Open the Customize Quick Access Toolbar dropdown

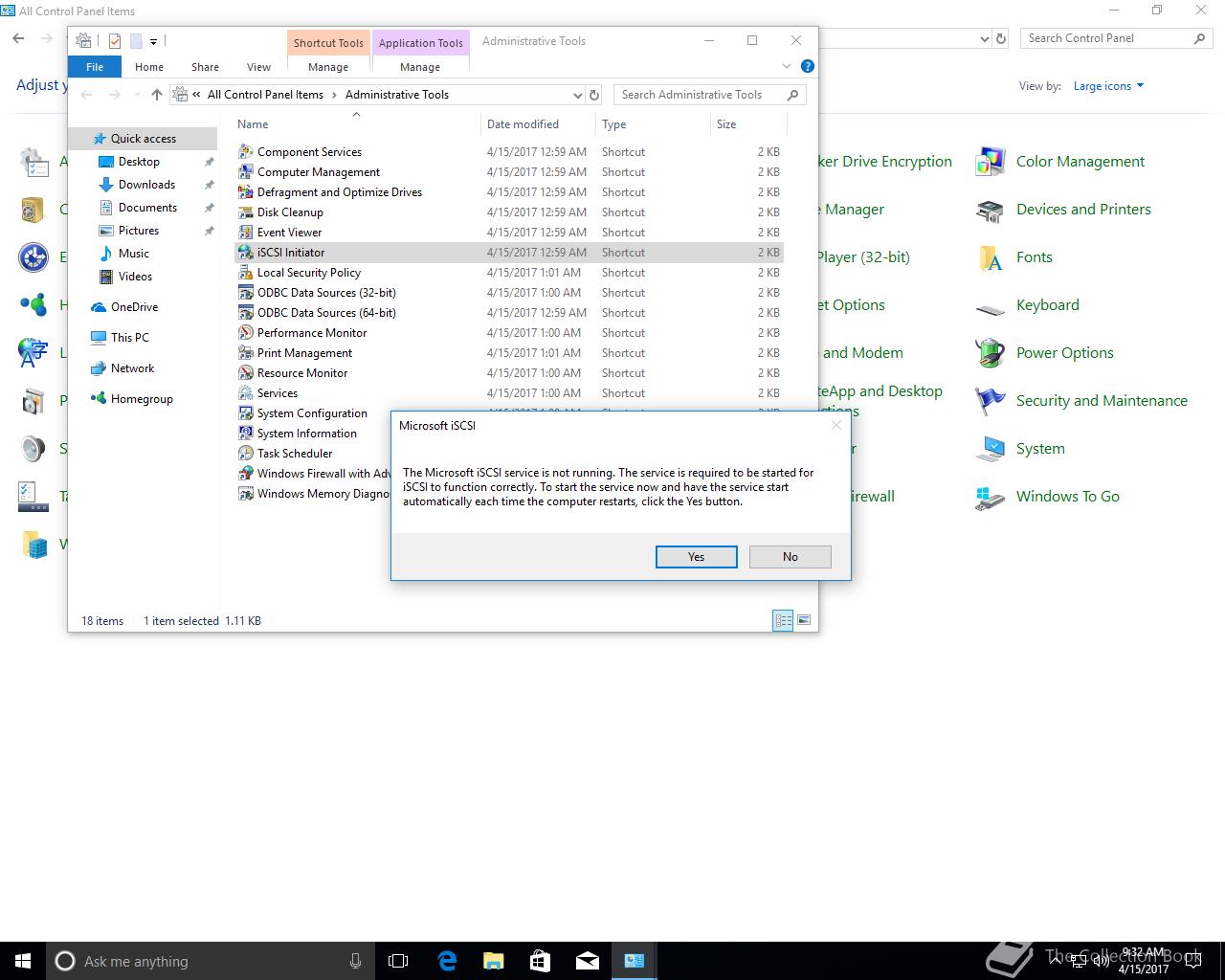click(x=153, y=41)
